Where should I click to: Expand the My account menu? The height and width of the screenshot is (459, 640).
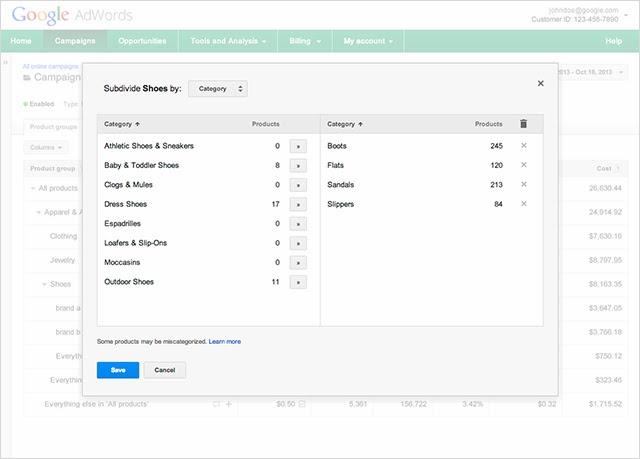pyautogui.click(x=368, y=41)
